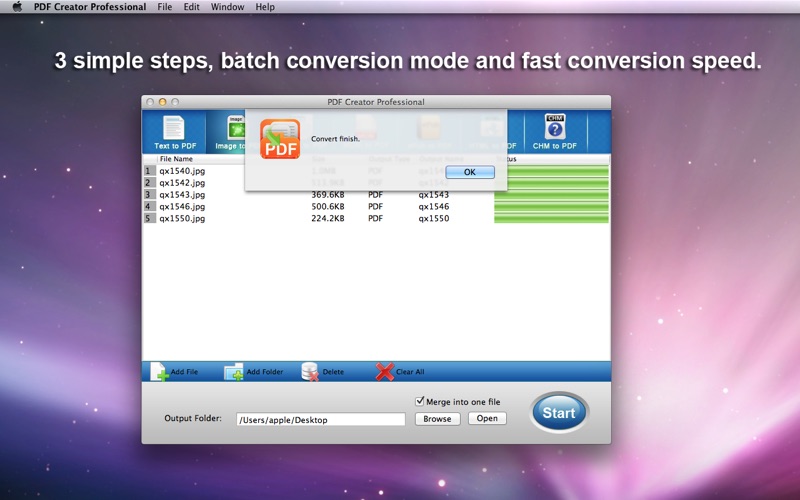Click the 500.6KB size cell
800x500 pixels.
click(x=328, y=206)
